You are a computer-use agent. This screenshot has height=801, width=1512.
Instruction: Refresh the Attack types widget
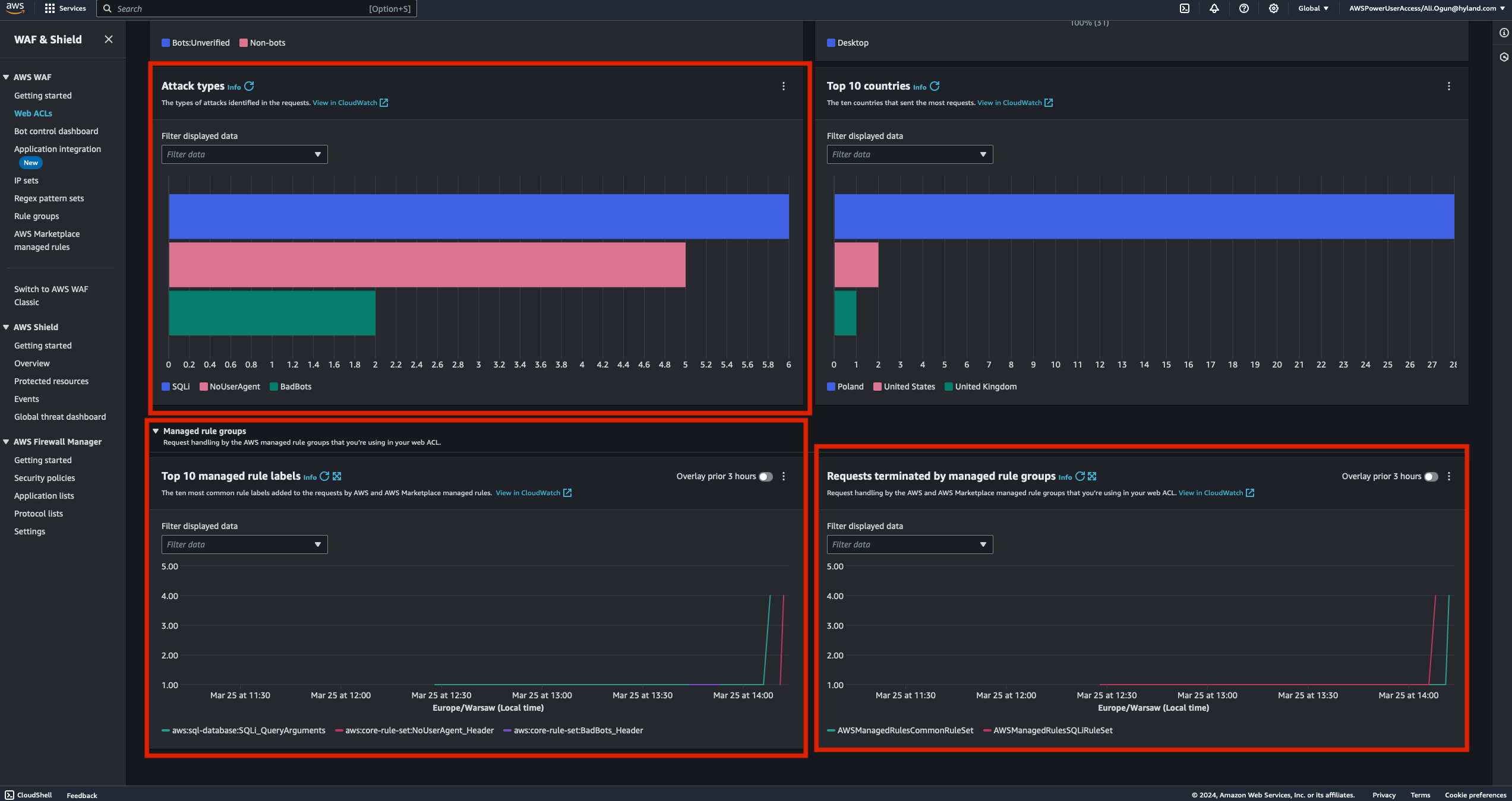(250, 86)
